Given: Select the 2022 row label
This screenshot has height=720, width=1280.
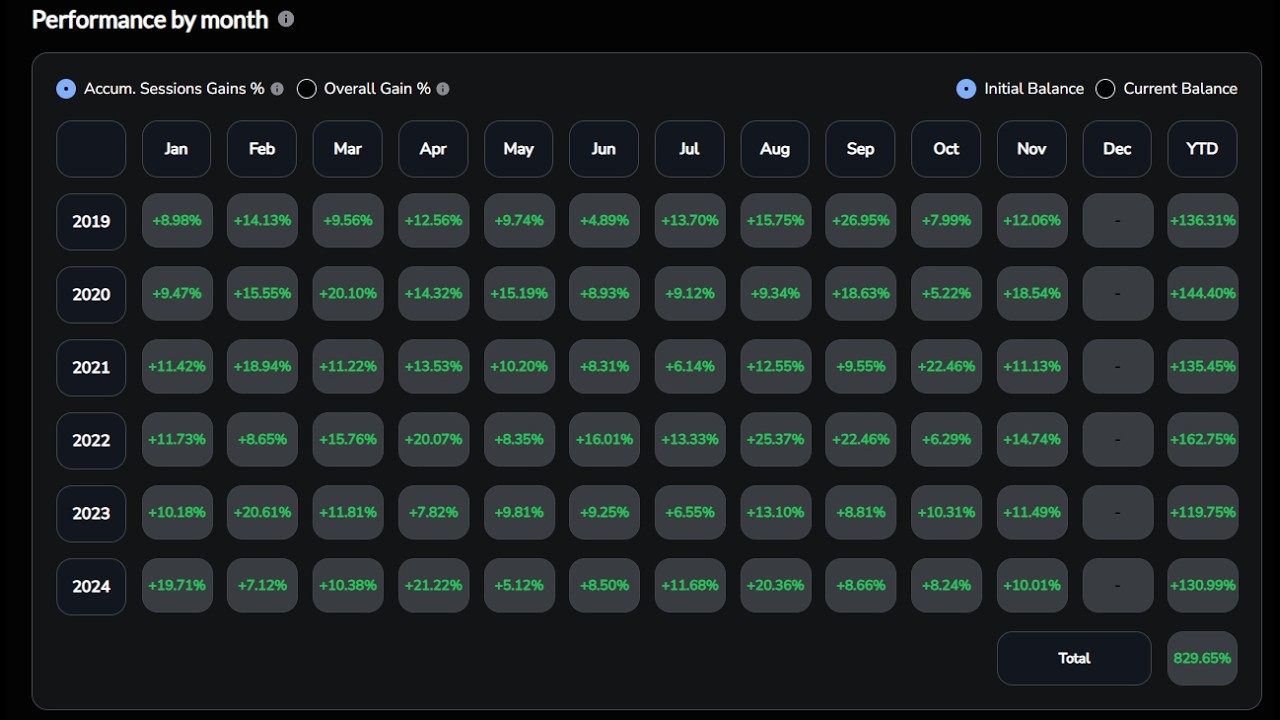Looking at the screenshot, I should click(x=91, y=441).
